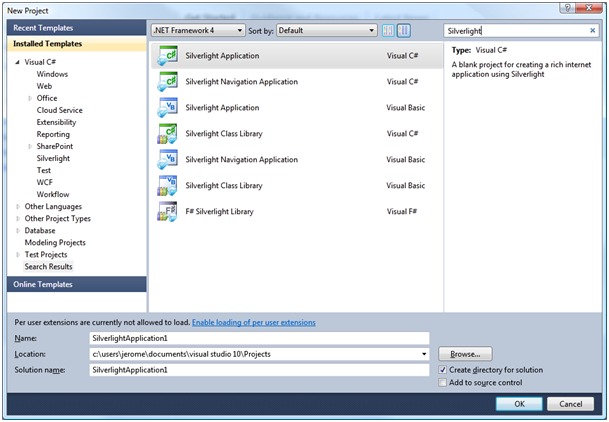Select the Visual Basic Silverlight Class Library icon
This screenshot has height=422, width=609.
click(x=167, y=186)
